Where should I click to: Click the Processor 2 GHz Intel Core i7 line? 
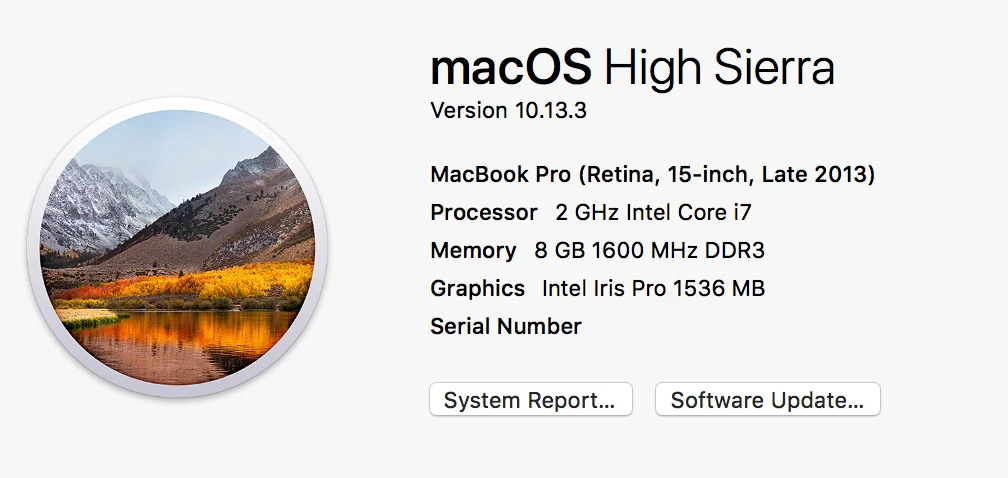pyautogui.click(x=591, y=213)
